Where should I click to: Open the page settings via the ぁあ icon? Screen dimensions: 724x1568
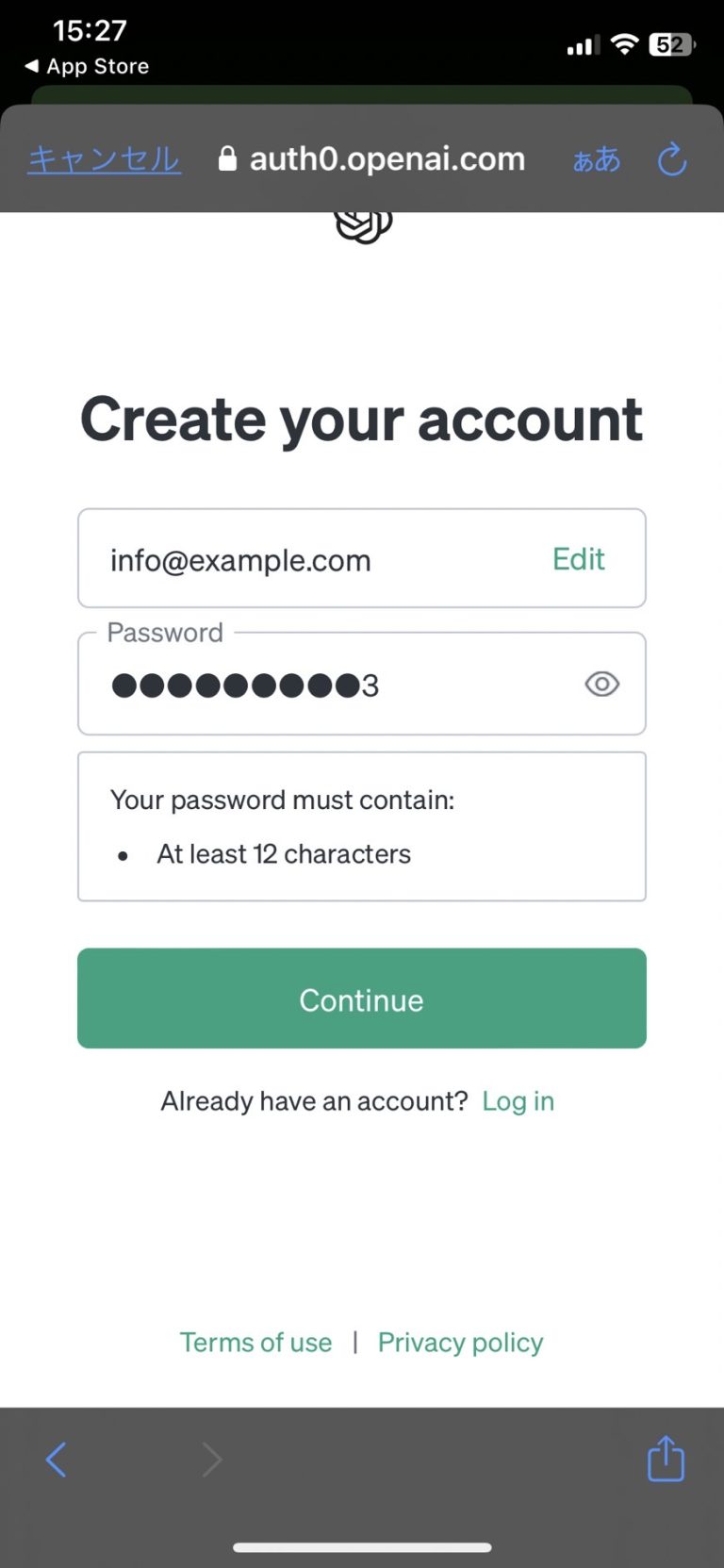click(x=596, y=160)
